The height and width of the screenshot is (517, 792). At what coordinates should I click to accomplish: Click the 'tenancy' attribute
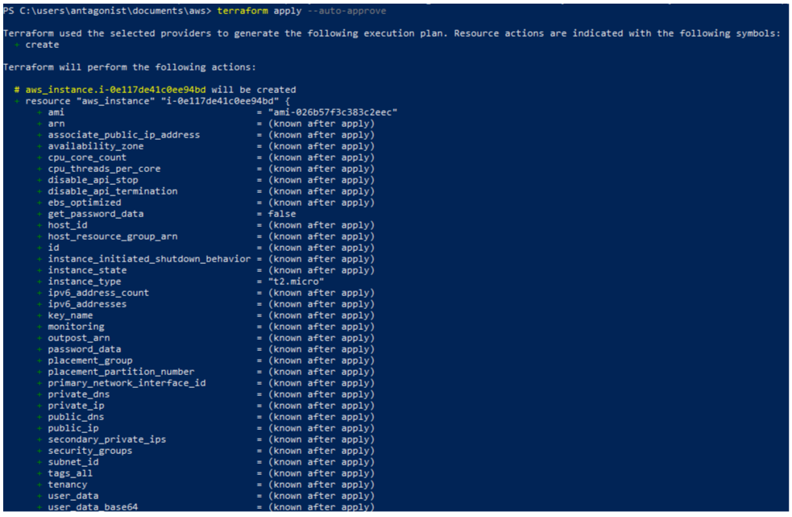[x=68, y=484]
